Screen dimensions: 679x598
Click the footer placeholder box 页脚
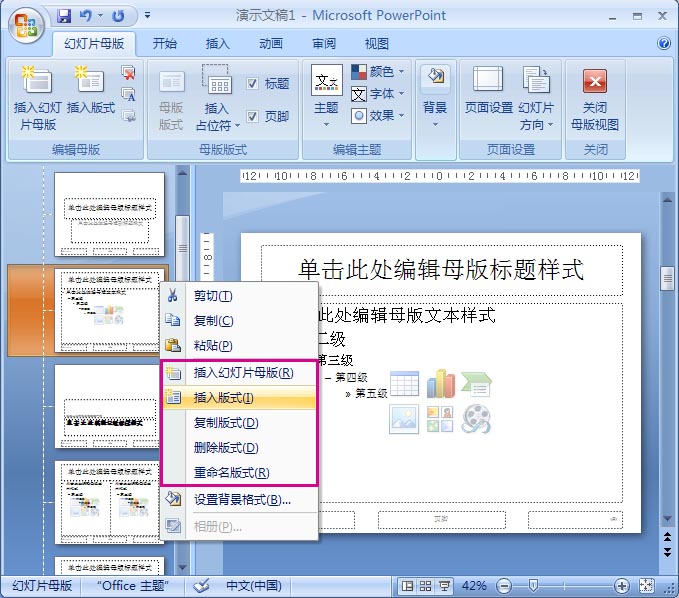click(442, 520)
